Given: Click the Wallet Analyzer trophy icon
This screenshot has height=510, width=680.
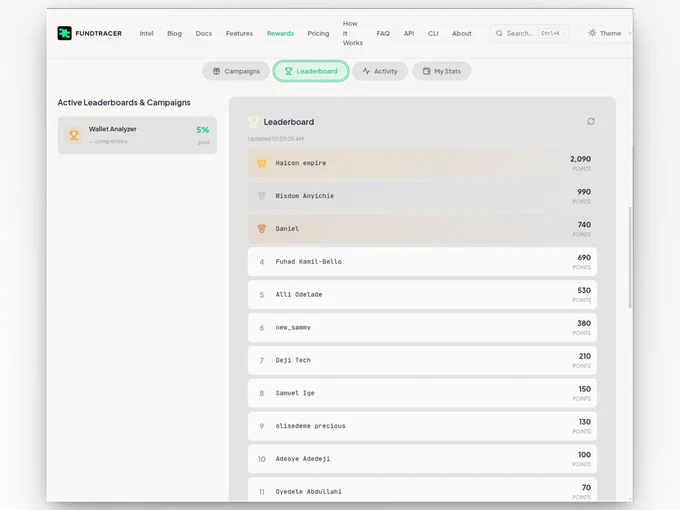Looking at the screenshot, I should [74, 135].
